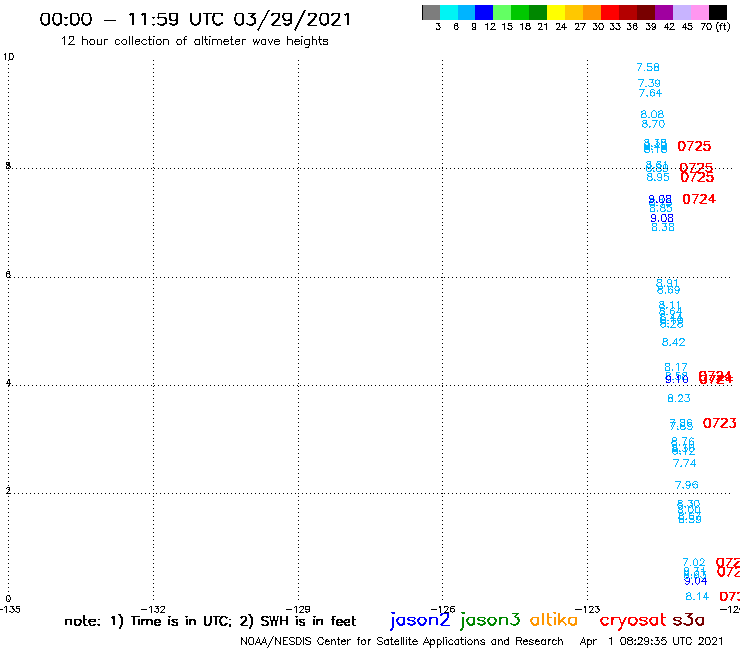Viewport: 740px width, 650px height.
Task: Select the subtitle about altimeter wave heights
Action: click(x=194, y=41)
